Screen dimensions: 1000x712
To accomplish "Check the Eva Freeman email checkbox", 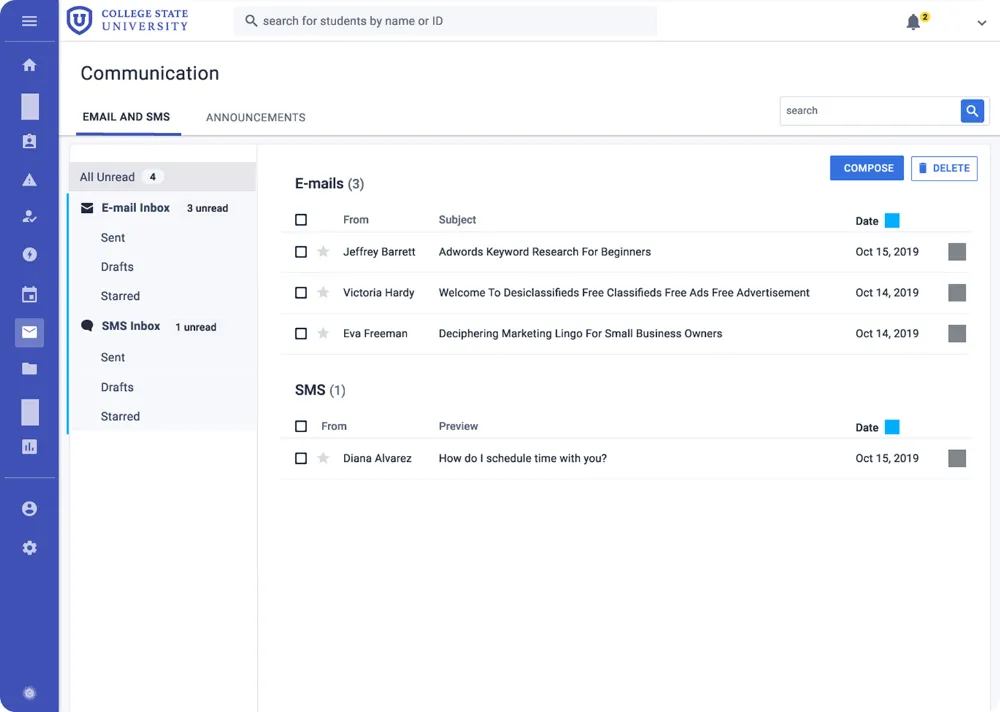I will (301, 333).
